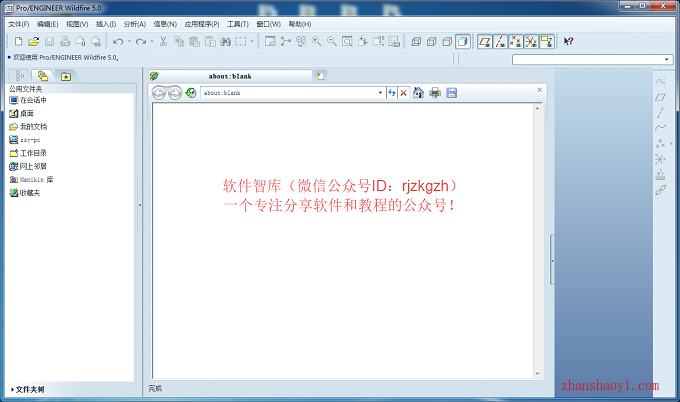Toggle spin center icon
This screenshot has width=680, height=402.
pyautogui.click(x=285, y=41)
